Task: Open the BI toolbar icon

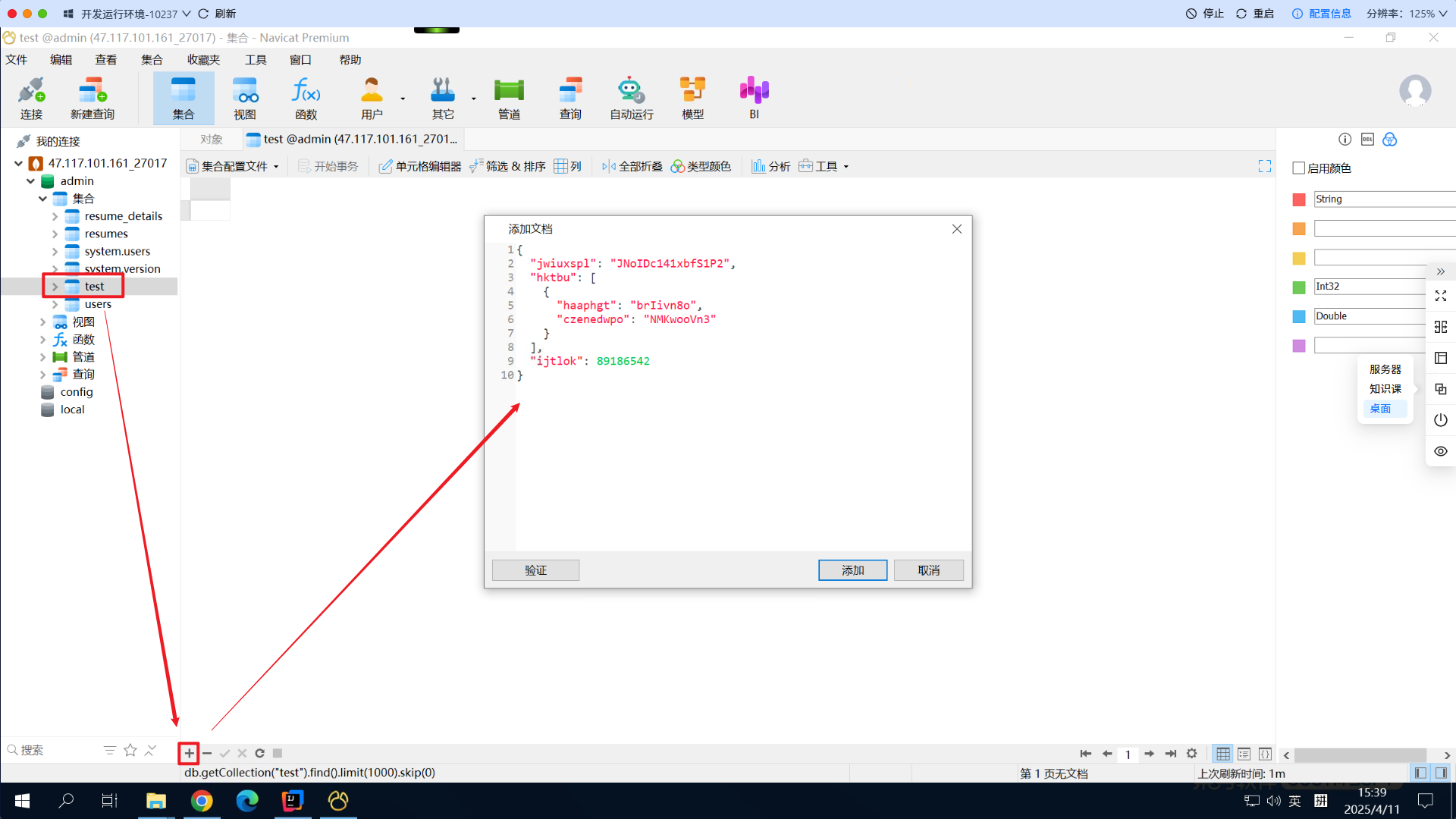Action: 754,99
